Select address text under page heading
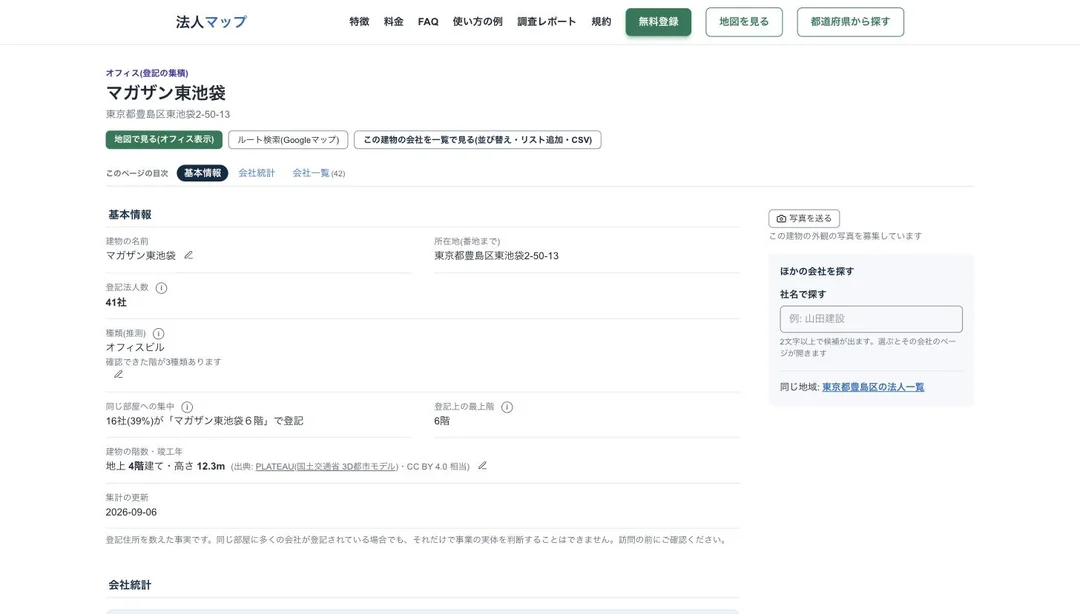Viewport: 1080px width, 614px height. tap(167, 114)
